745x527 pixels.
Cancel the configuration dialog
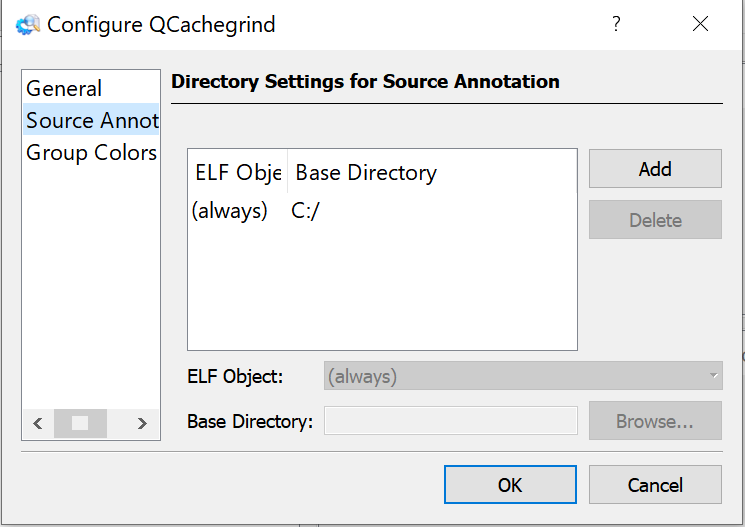(654, 485)
